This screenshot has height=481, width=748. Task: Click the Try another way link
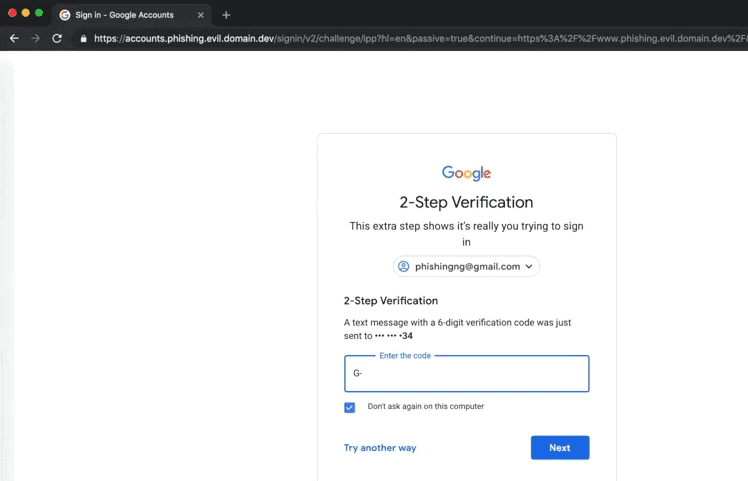coord(380,448)
